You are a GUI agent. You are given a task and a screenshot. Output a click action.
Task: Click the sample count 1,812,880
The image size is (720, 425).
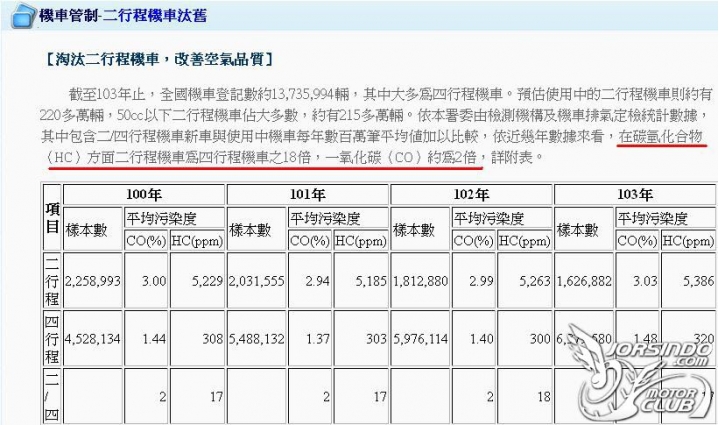[420, 281]
